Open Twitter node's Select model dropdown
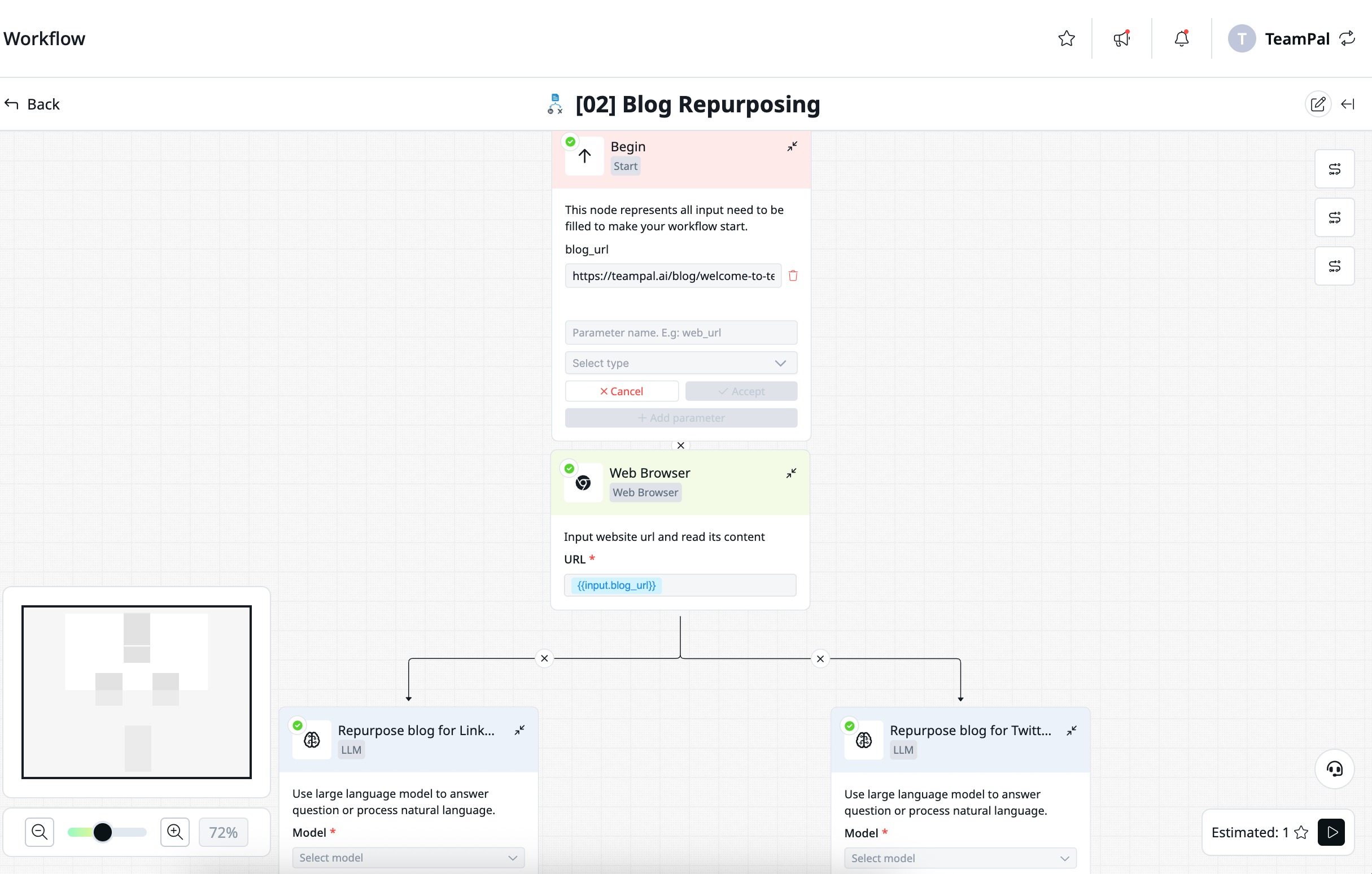This screenshot has width=1372, height=874. coord(960,858)
